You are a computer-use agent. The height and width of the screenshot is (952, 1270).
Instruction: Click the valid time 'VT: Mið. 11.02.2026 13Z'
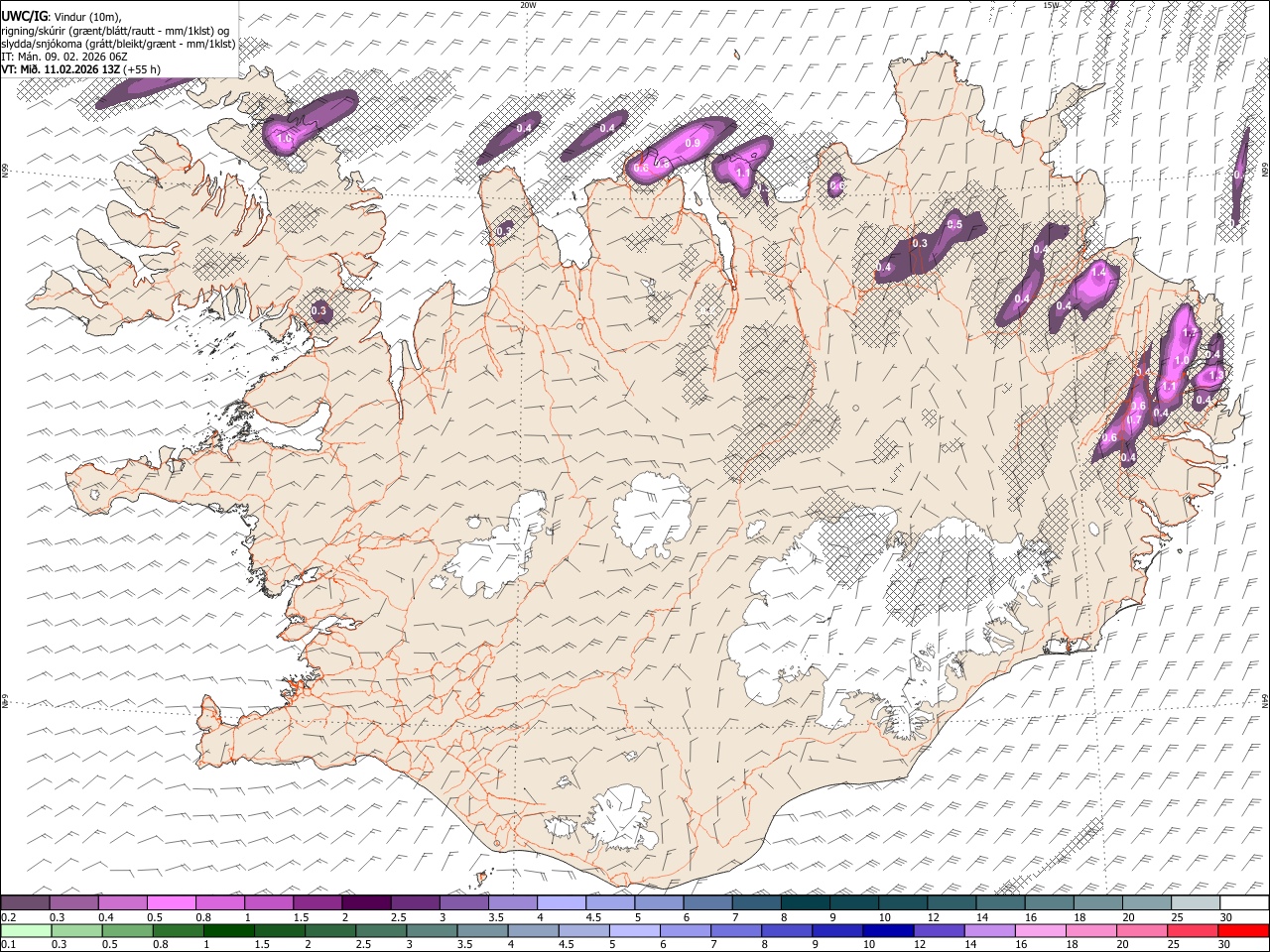pyautogui.click(x=61, y=69)
